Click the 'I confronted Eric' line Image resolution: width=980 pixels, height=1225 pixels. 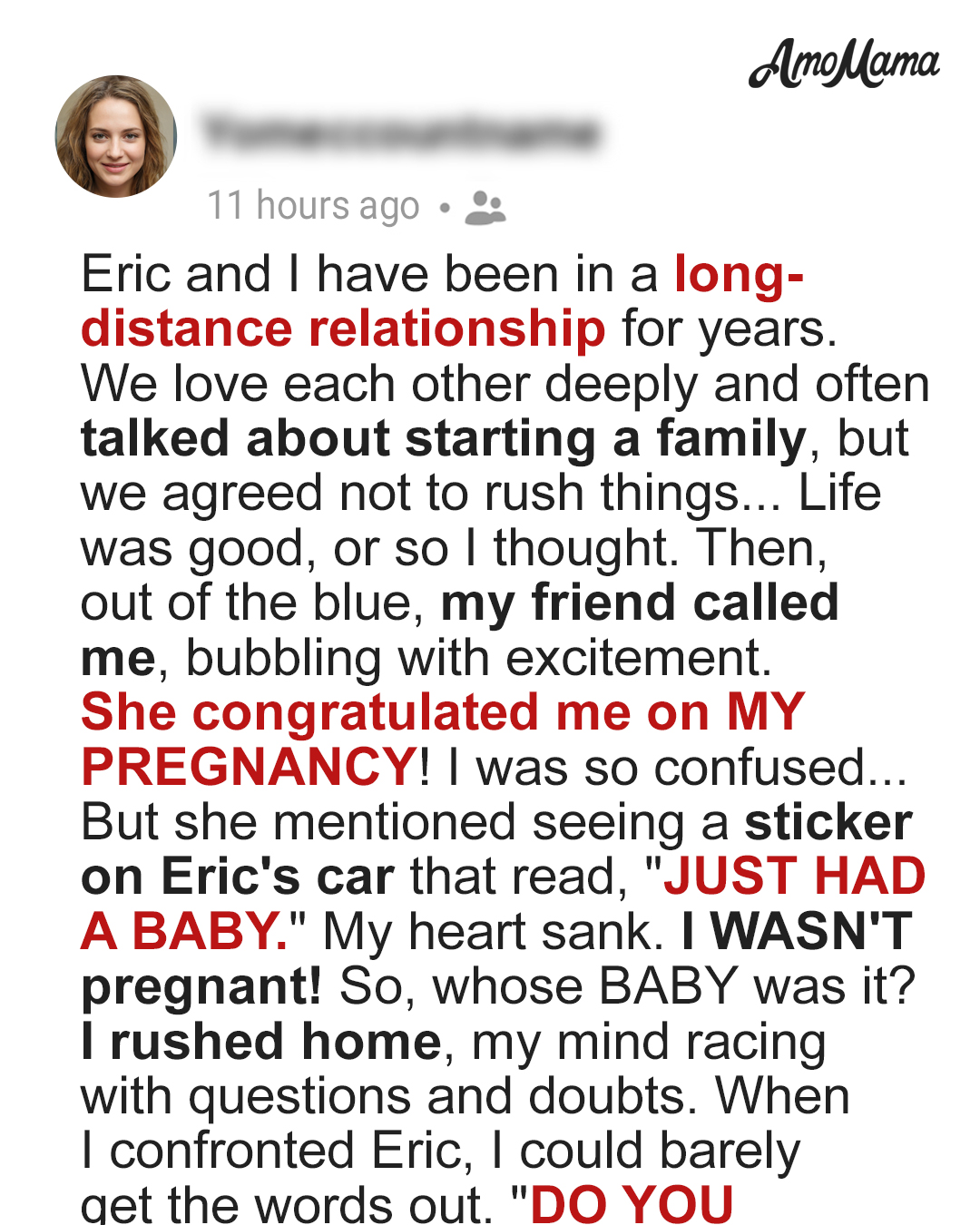click(x=278, y=1151)
